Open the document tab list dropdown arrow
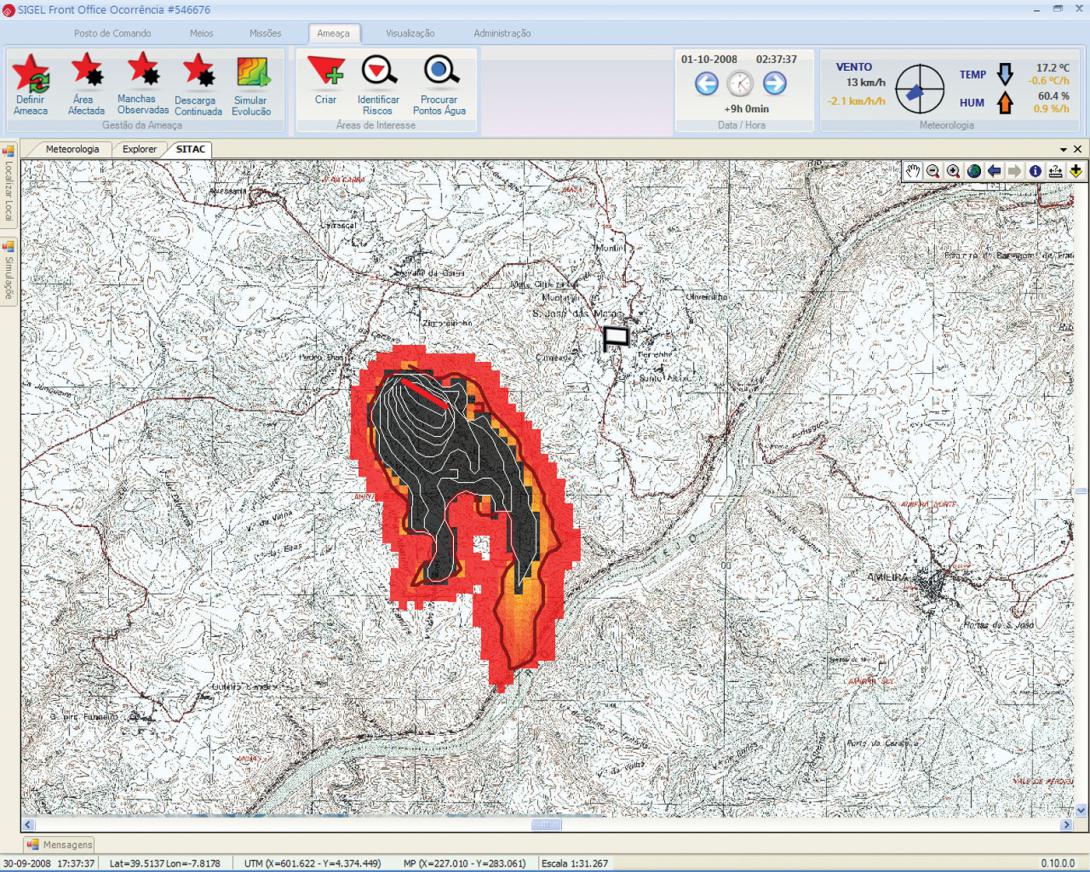Viewport: 1090px width, 872px height. pos(1064,150)
